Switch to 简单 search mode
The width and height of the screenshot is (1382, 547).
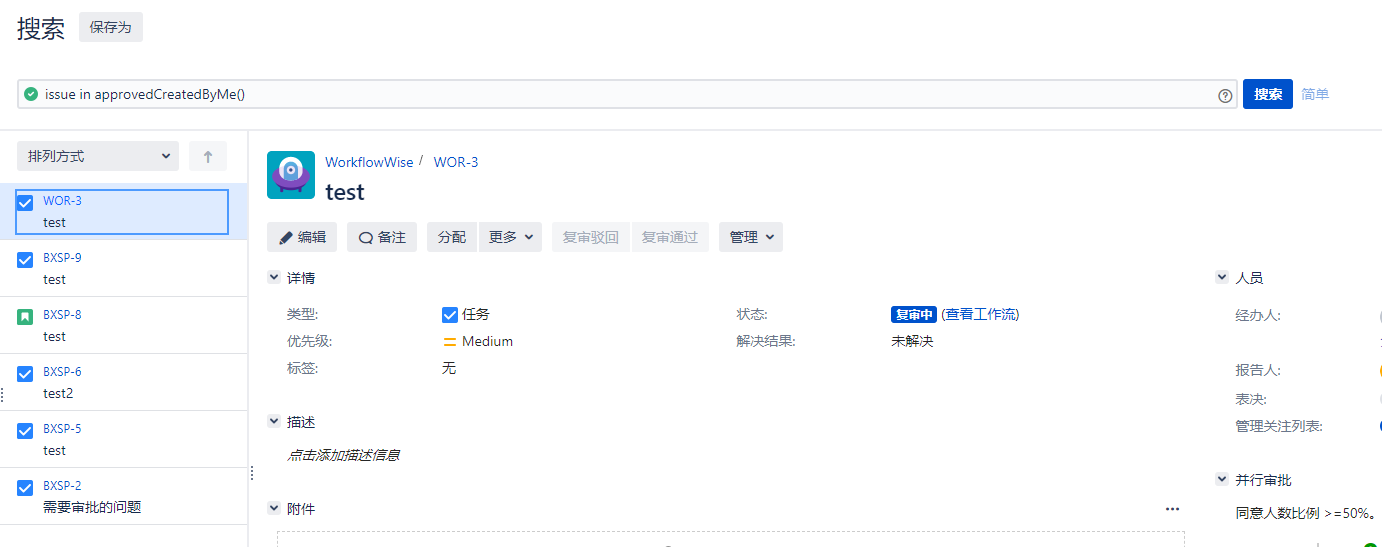tap(1315, 94)
